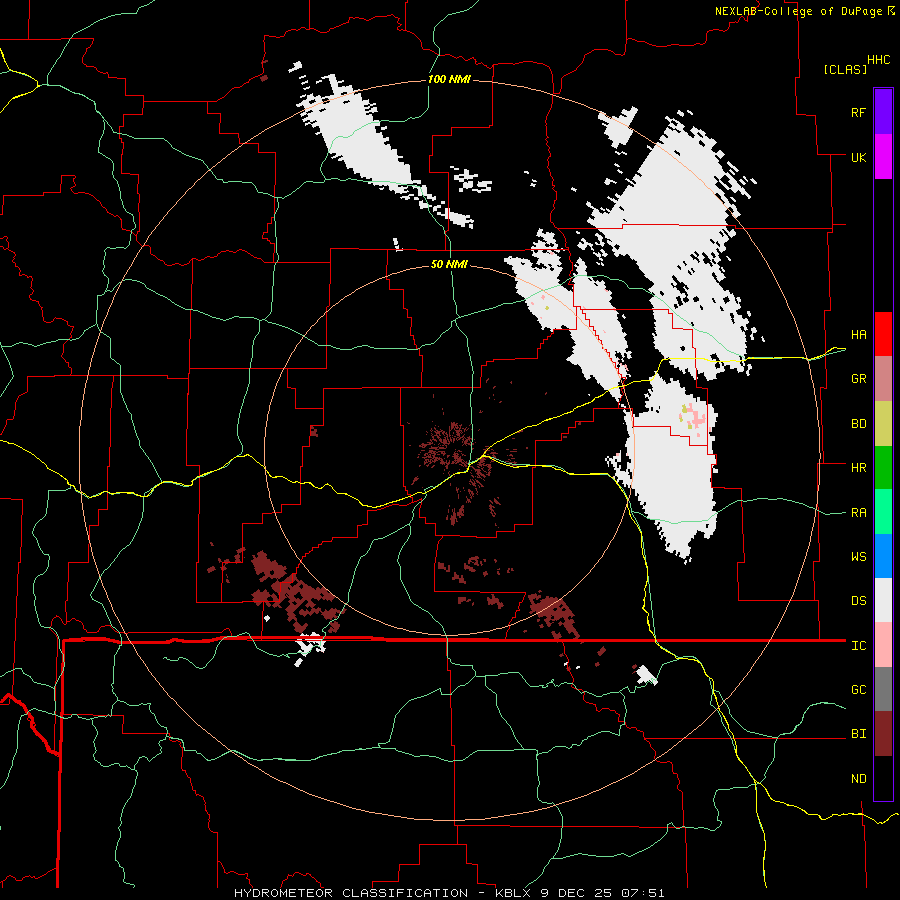Select the WS blue legend block

pos(883,556)
